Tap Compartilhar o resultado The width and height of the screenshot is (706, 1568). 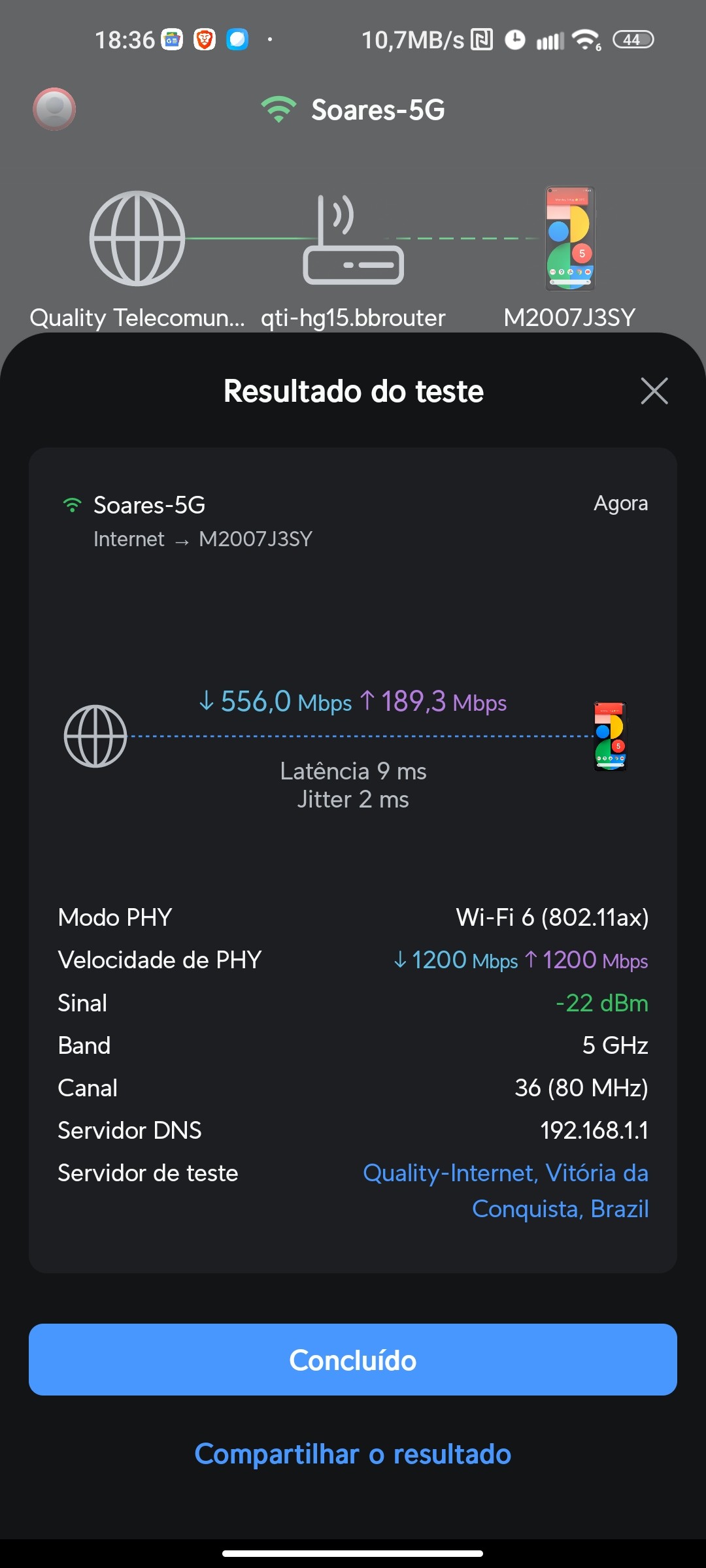353,1454
